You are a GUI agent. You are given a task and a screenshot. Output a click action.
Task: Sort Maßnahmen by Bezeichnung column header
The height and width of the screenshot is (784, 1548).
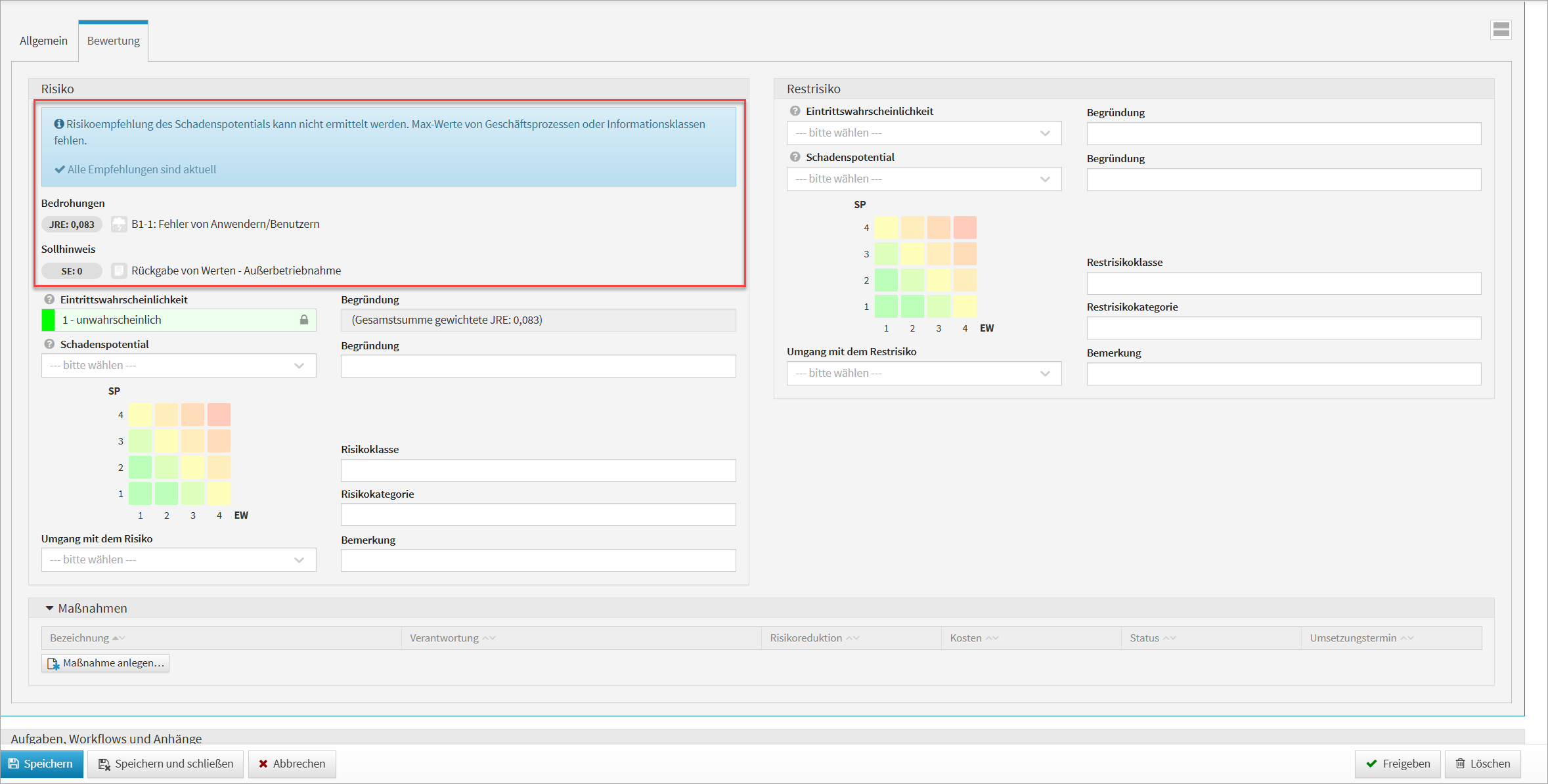[80, 638]
